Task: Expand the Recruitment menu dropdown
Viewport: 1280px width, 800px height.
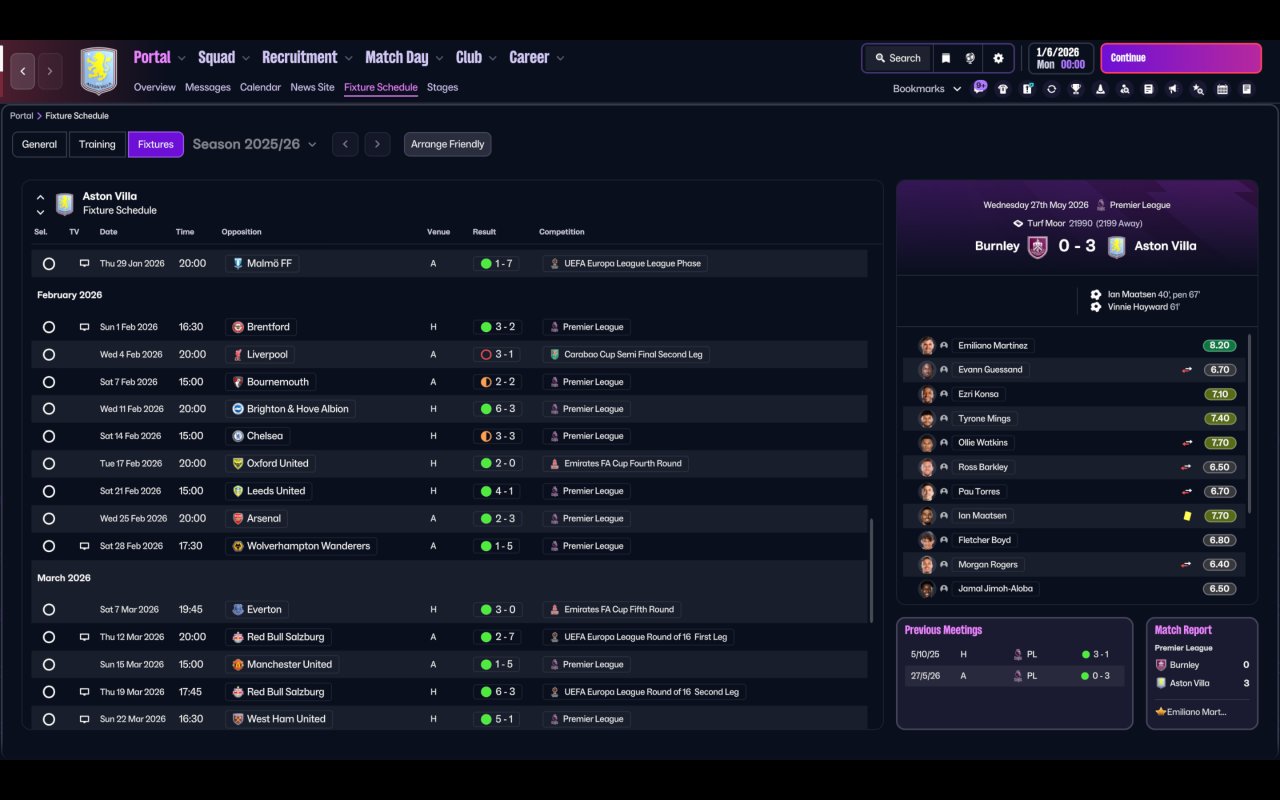Action: 349,58
